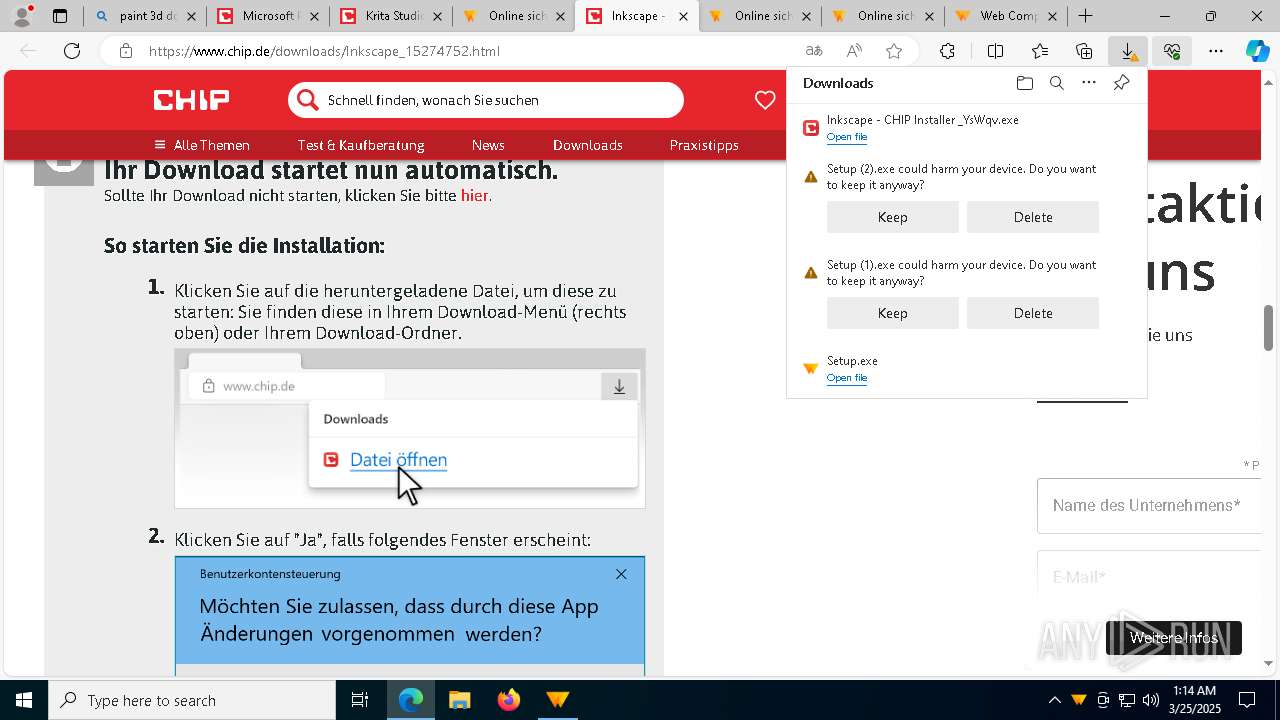1280x720 pixels.
Task: Open Edge Settings and more menu
Action: [x=1216, y=51]
